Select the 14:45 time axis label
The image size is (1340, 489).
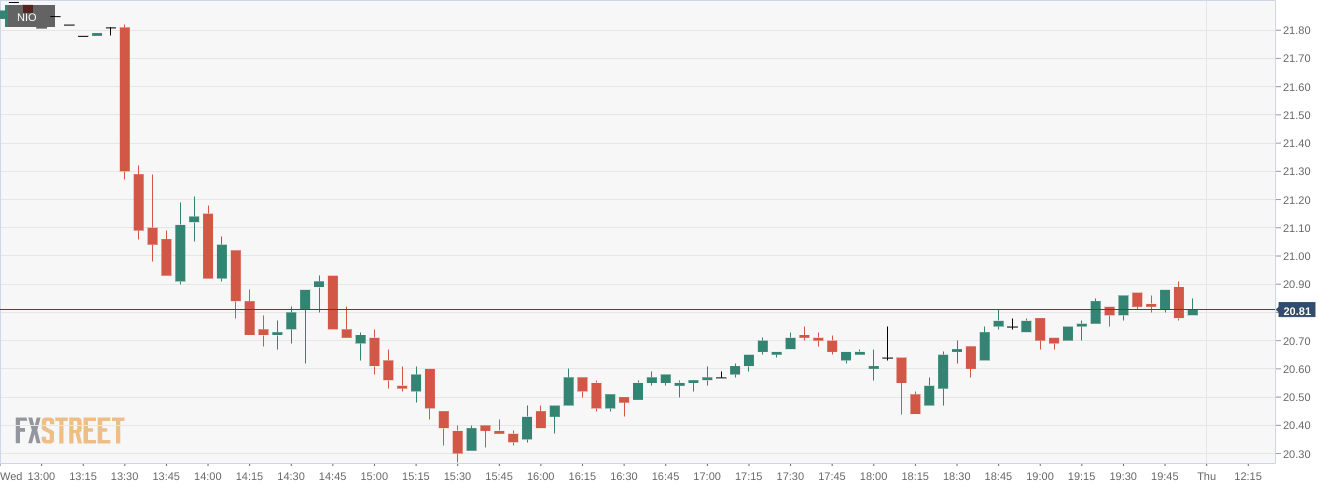[333, 476]
